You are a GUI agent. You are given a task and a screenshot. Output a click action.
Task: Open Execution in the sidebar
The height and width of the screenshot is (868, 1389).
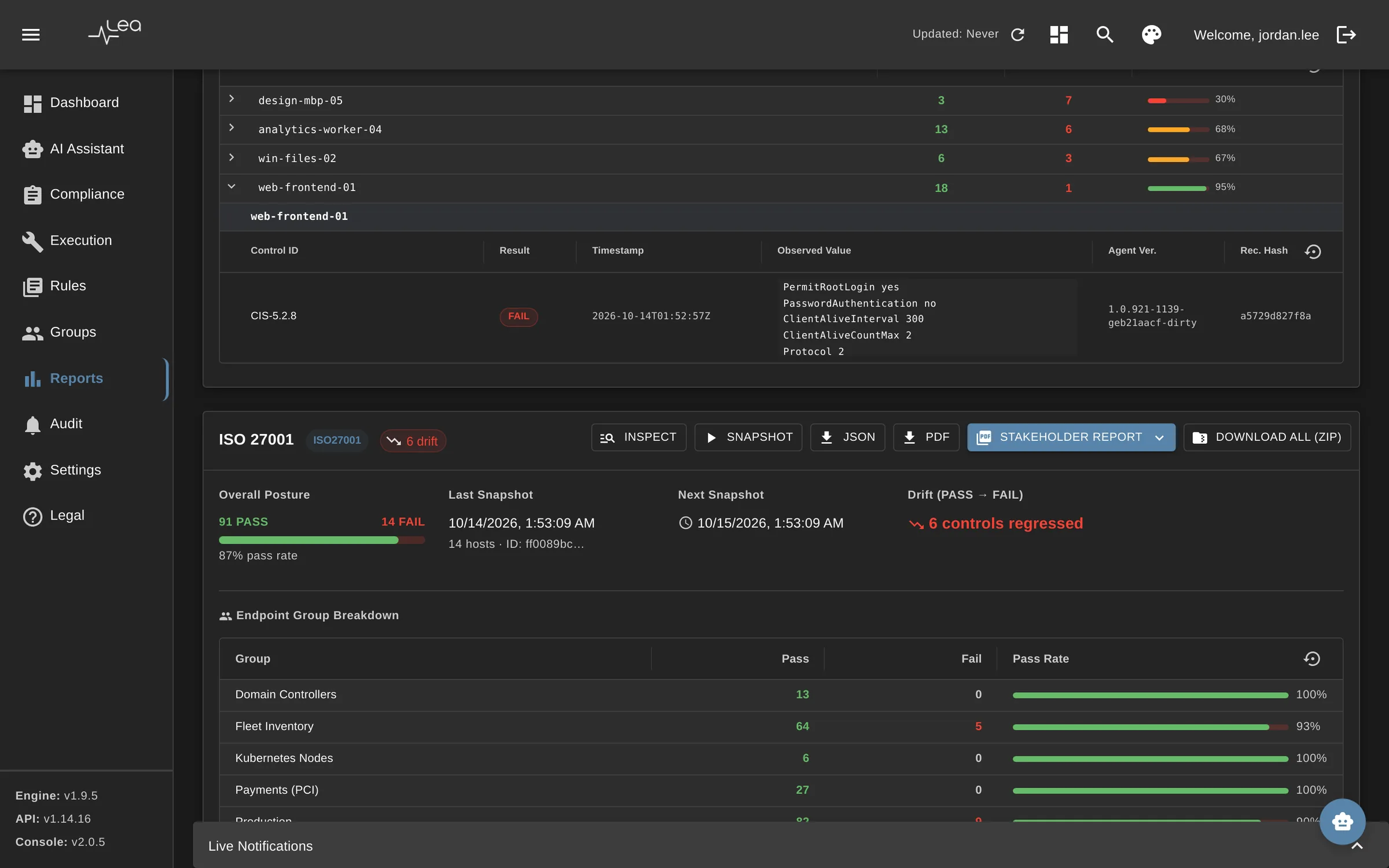87,241
